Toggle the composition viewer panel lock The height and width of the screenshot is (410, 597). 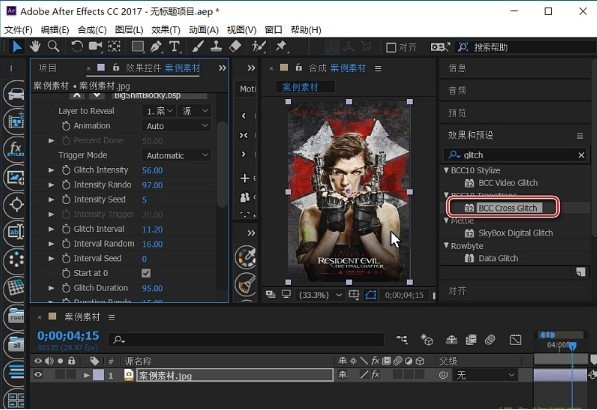[298, 67]
